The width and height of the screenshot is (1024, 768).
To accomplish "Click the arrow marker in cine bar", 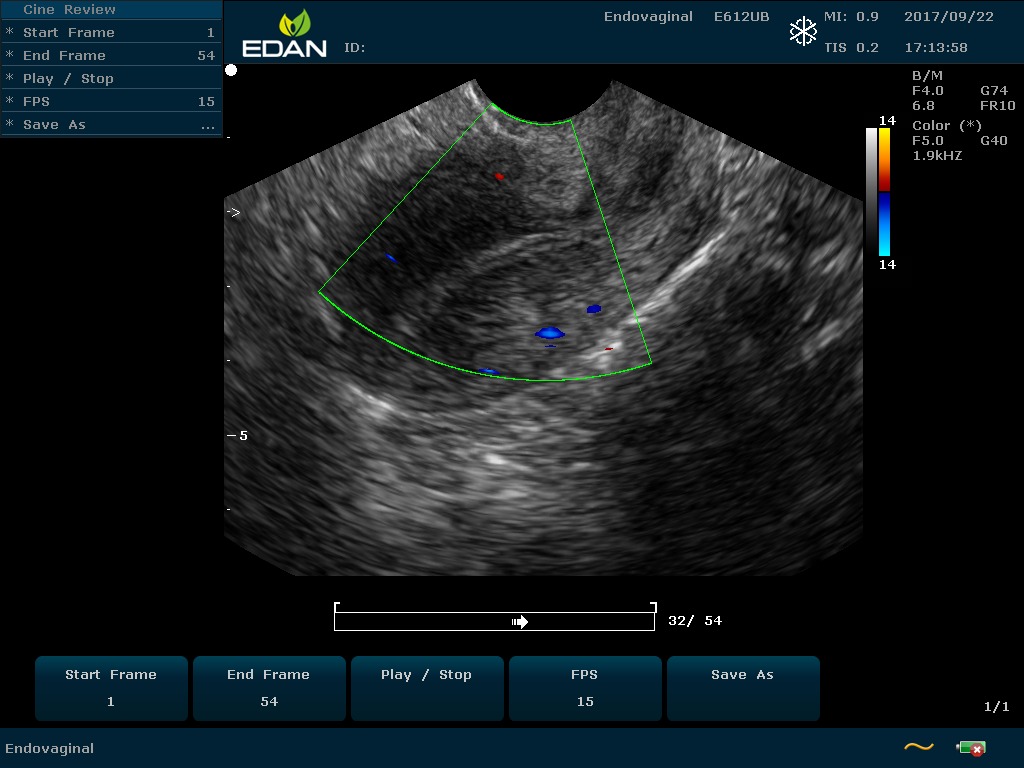I will point(520,622).
